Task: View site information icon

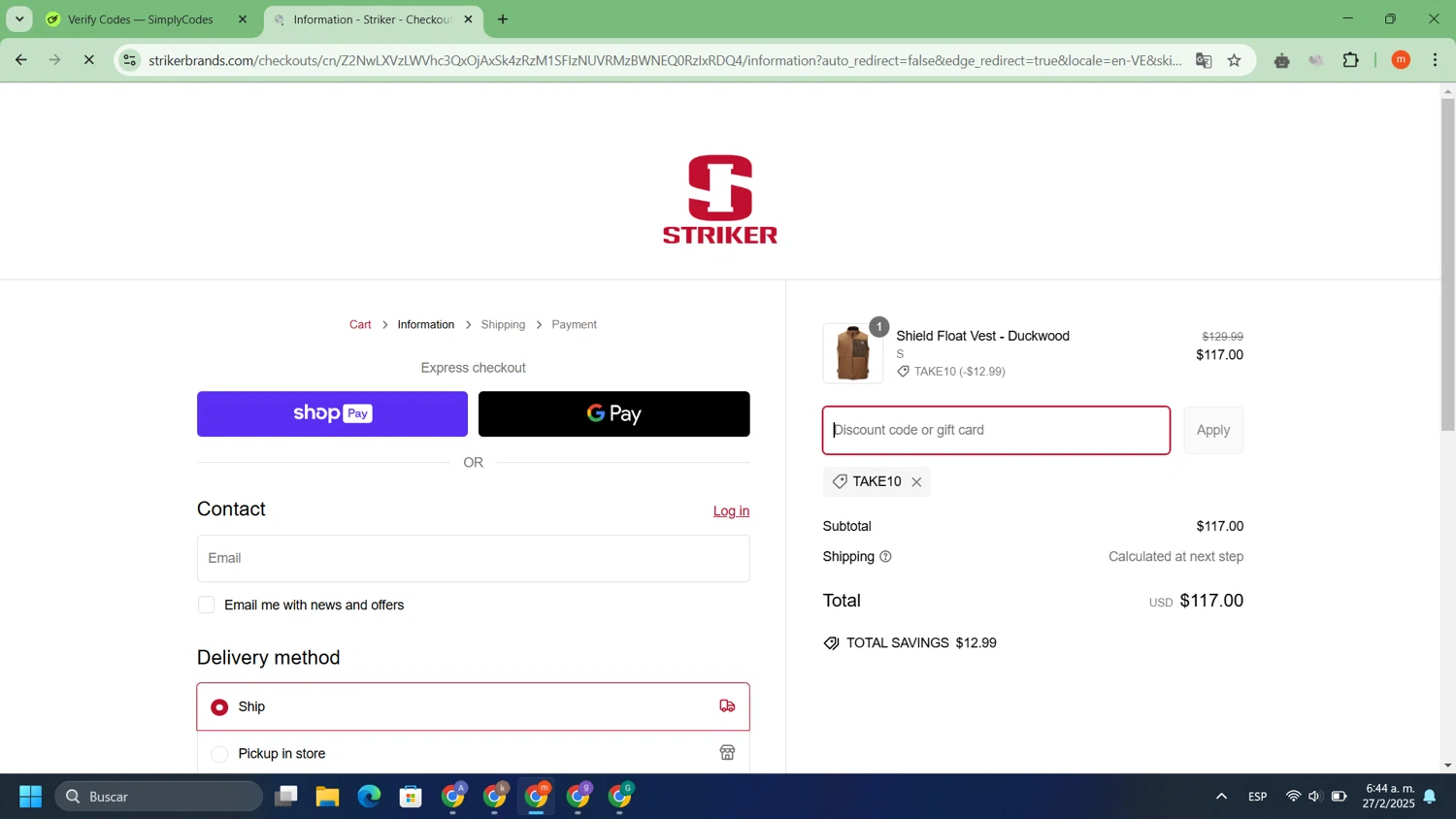Action: click(x=129, y=60)
